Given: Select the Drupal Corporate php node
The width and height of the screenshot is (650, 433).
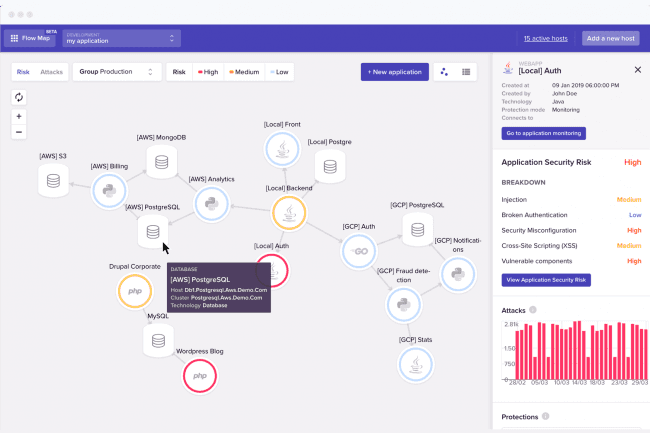Looking at the screenshot, I should click(135, 291).
